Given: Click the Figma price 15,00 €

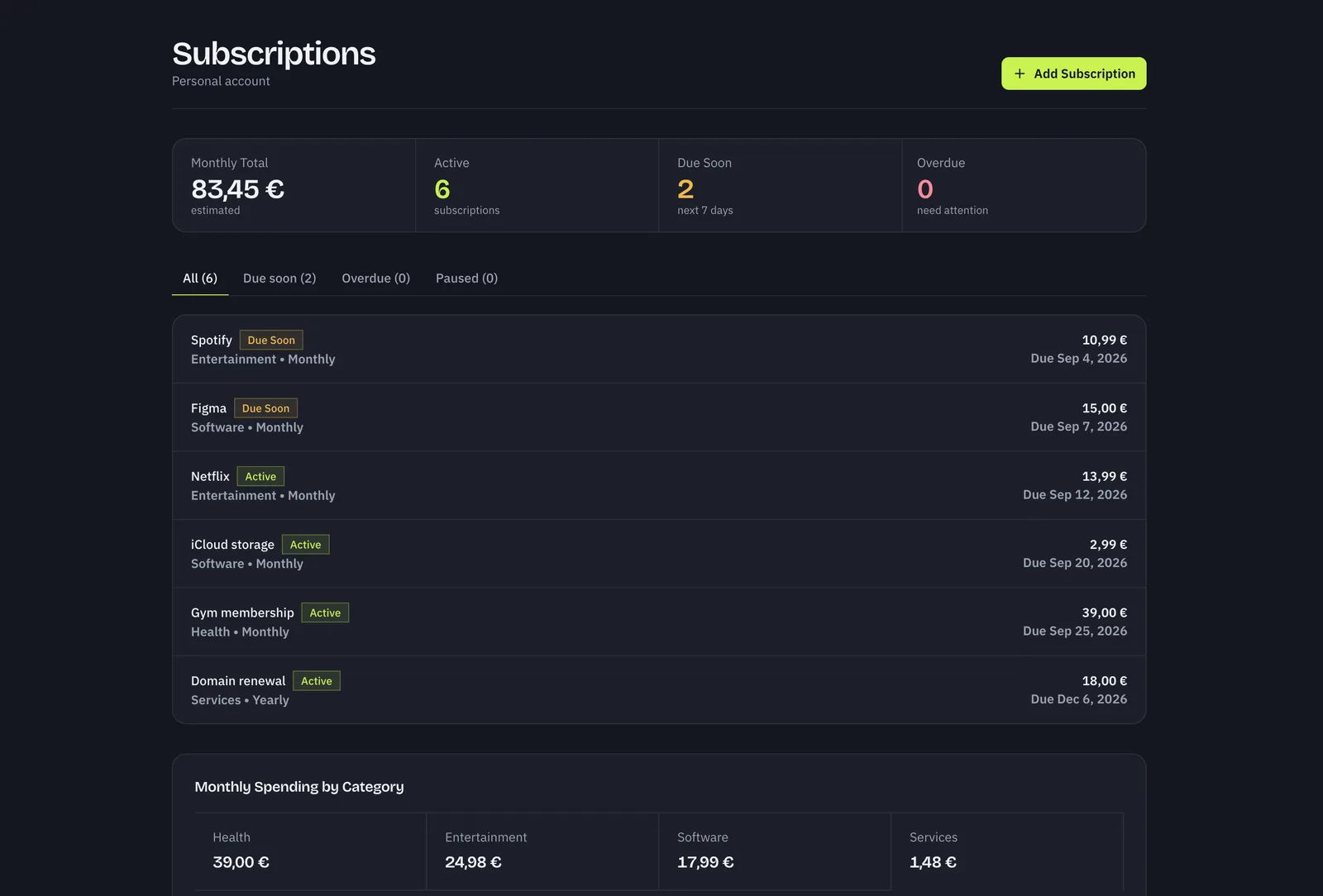Looking at the screenshot, I should 1104,408.
